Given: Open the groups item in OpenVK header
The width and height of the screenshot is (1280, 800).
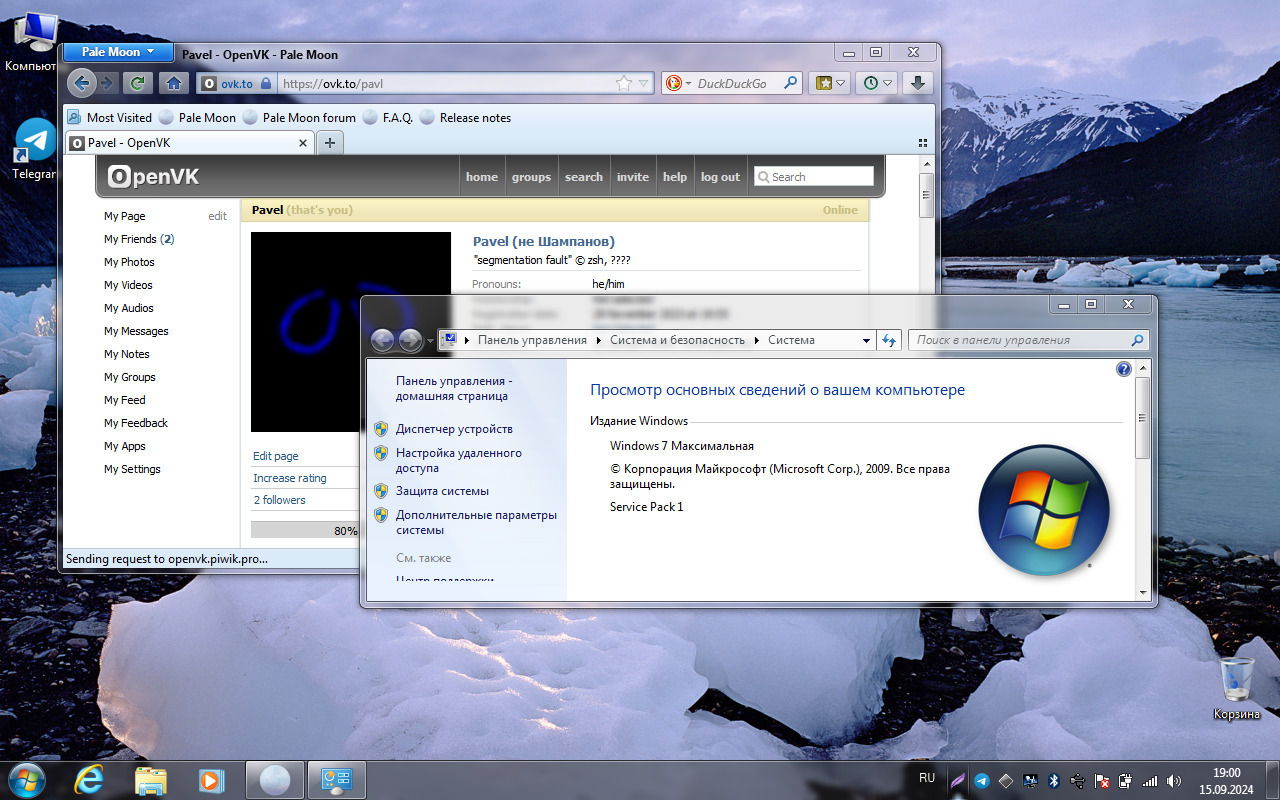Looking at the screenshot, I should click(531, 177).
